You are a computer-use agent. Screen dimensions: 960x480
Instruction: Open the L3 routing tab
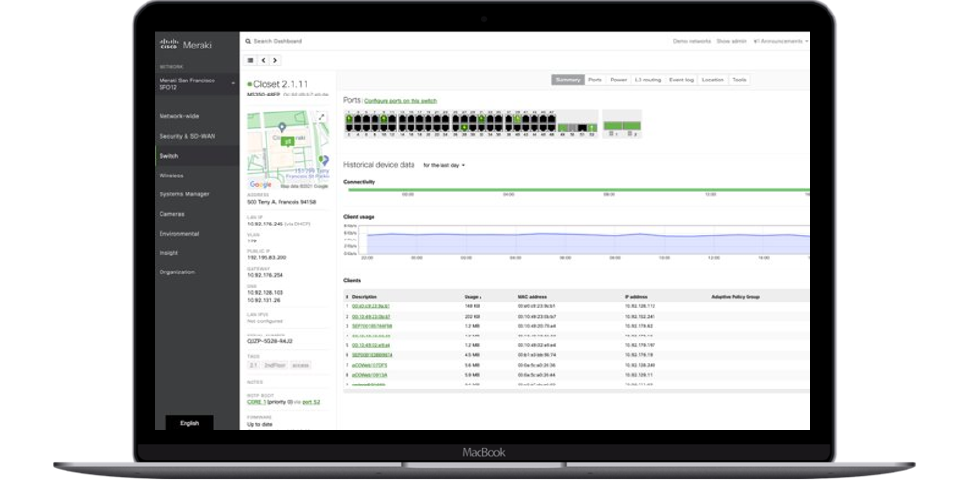pos(648,79)
